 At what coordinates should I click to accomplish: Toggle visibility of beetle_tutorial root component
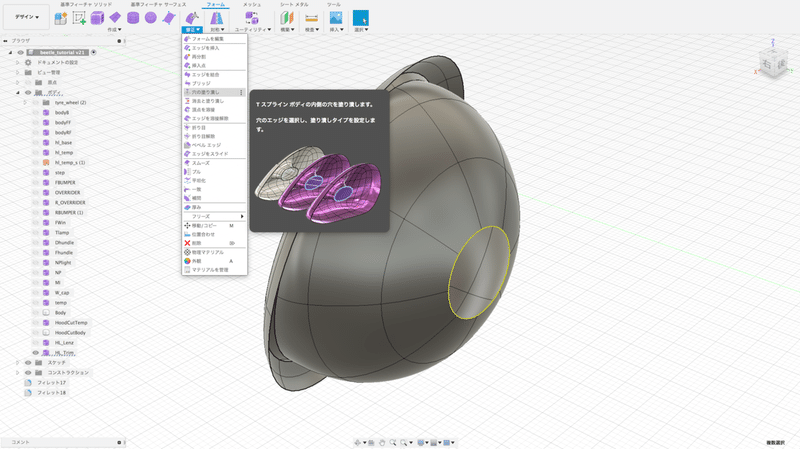pyautogui.click(x=20, y=52)
